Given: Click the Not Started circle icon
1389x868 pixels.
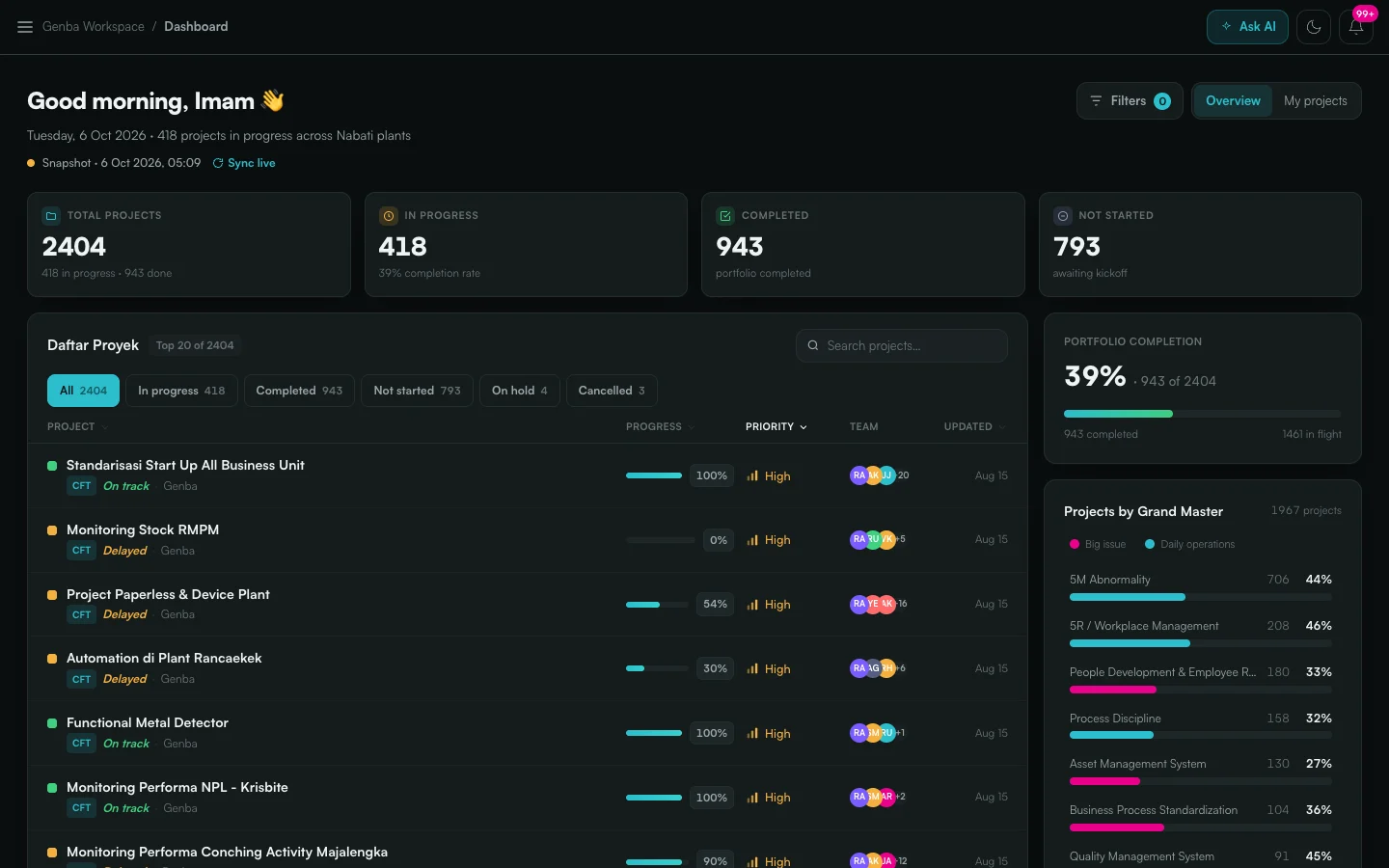Looking at the screenshot, I should click(1063, 216).
